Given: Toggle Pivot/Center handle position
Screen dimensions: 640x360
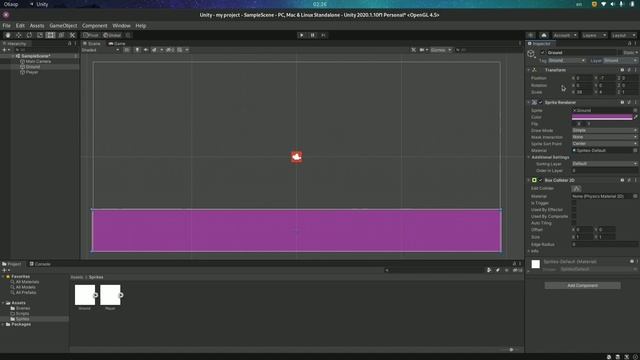Looking at the screenshot, I should 91,35.
